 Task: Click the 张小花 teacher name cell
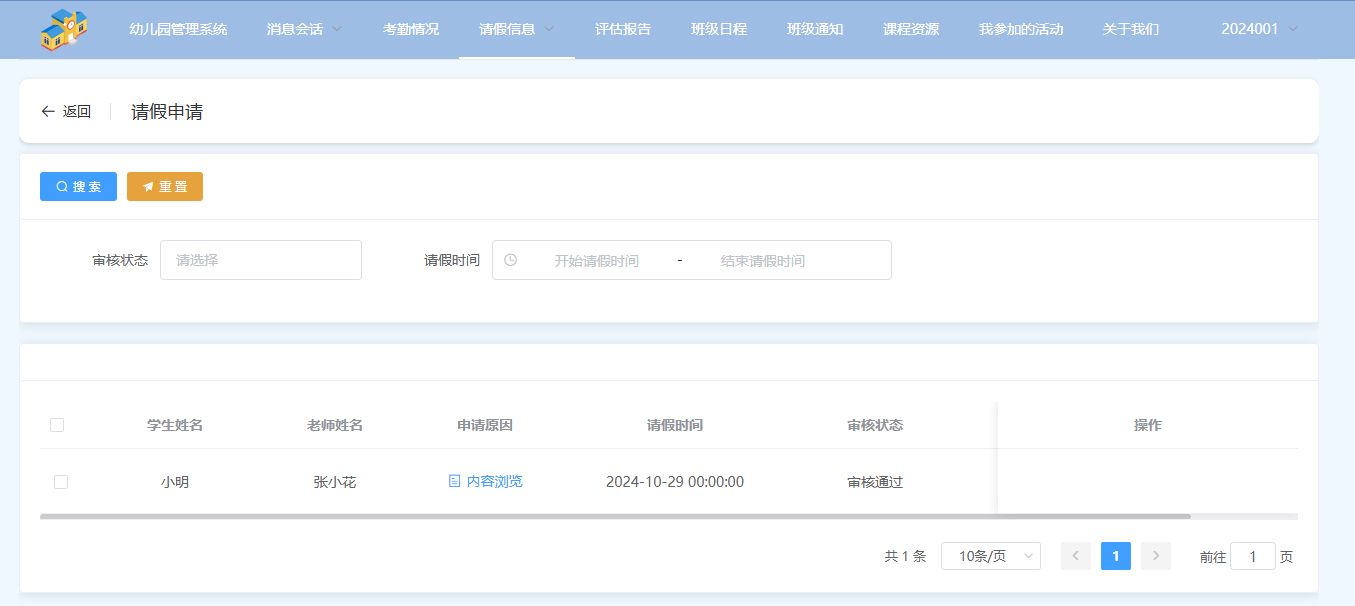(x=335, y=482)
